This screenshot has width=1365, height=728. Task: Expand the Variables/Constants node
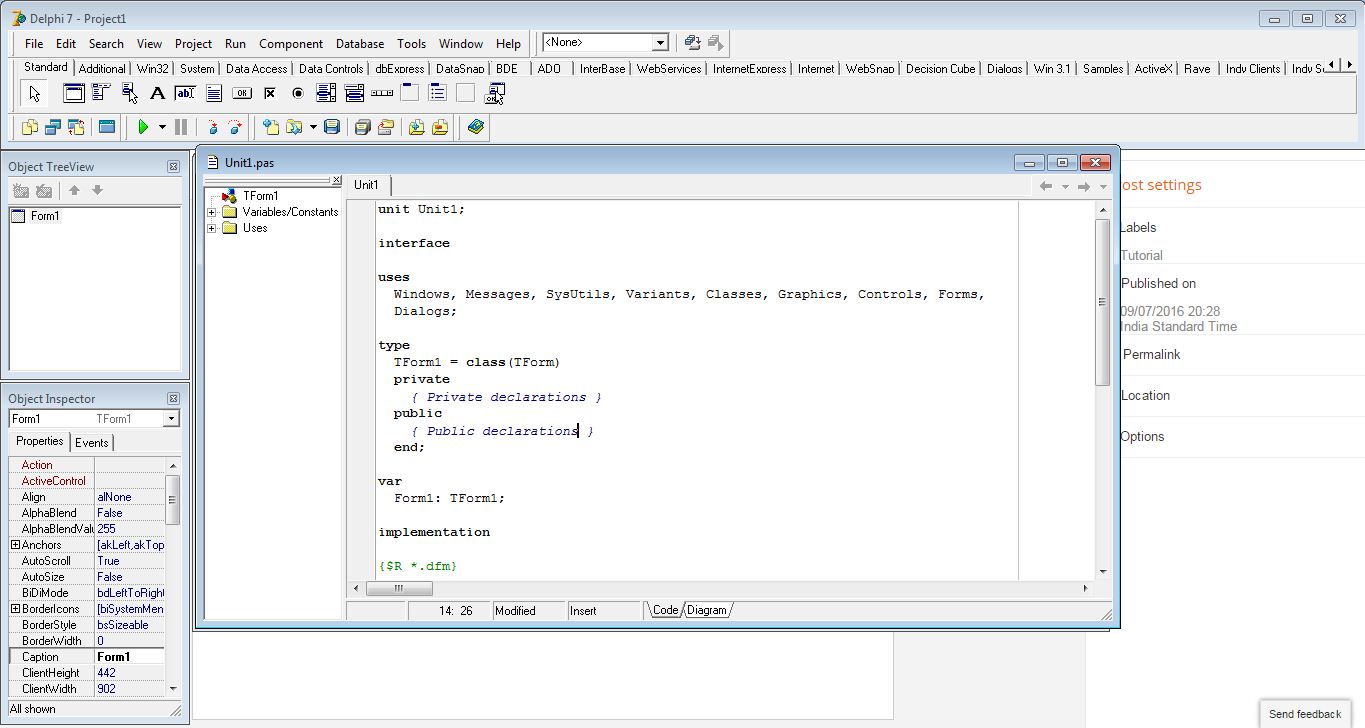(x=212, y=212)
